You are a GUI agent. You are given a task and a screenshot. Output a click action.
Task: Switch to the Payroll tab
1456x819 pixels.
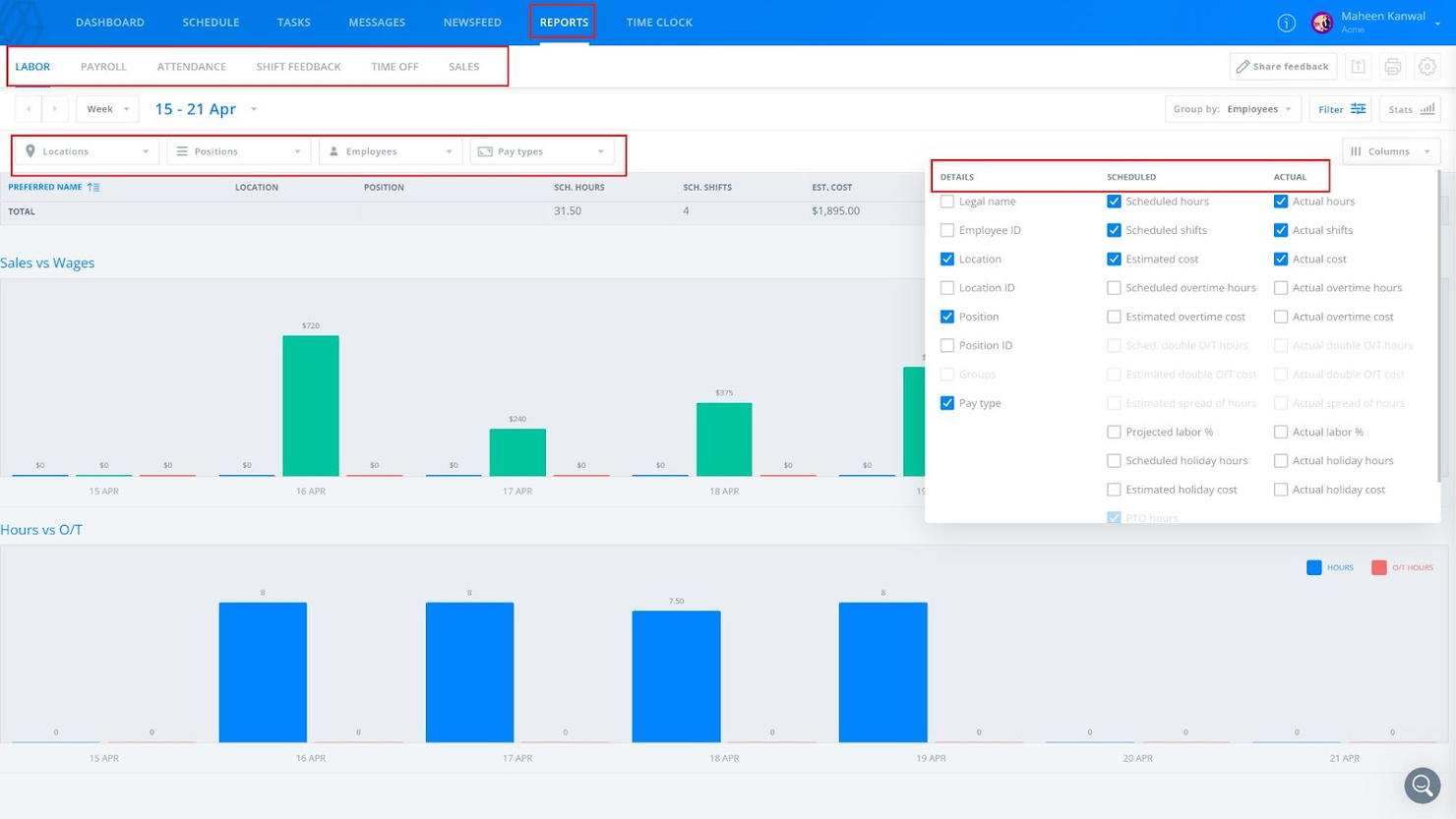103,67
